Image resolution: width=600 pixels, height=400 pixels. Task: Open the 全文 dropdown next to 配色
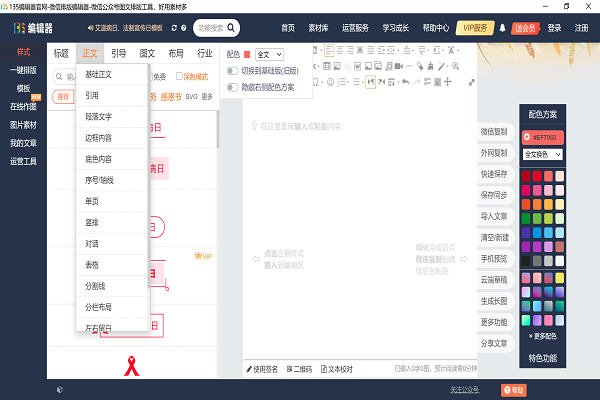point(270,53)
